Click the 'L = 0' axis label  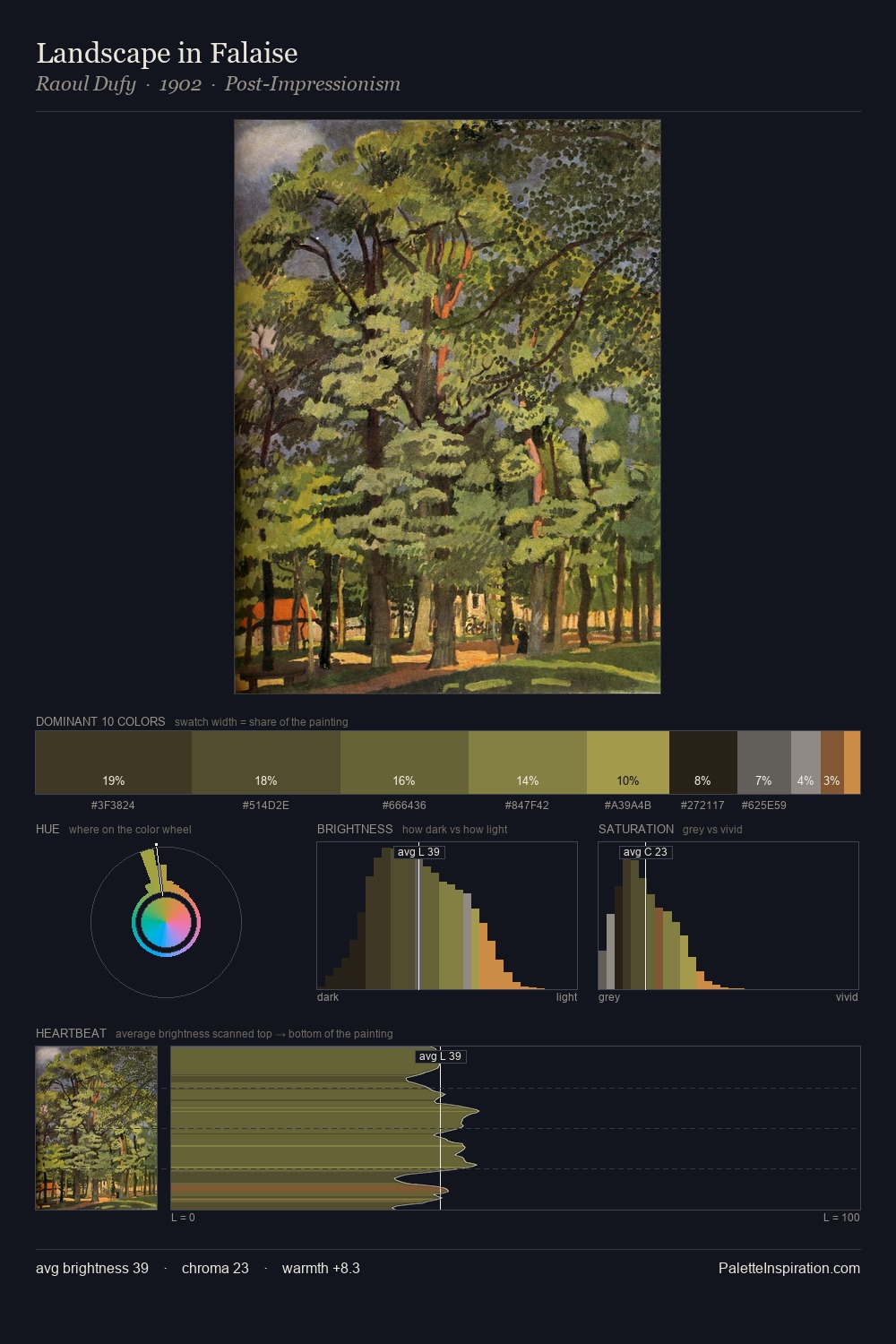(183, 1218)
